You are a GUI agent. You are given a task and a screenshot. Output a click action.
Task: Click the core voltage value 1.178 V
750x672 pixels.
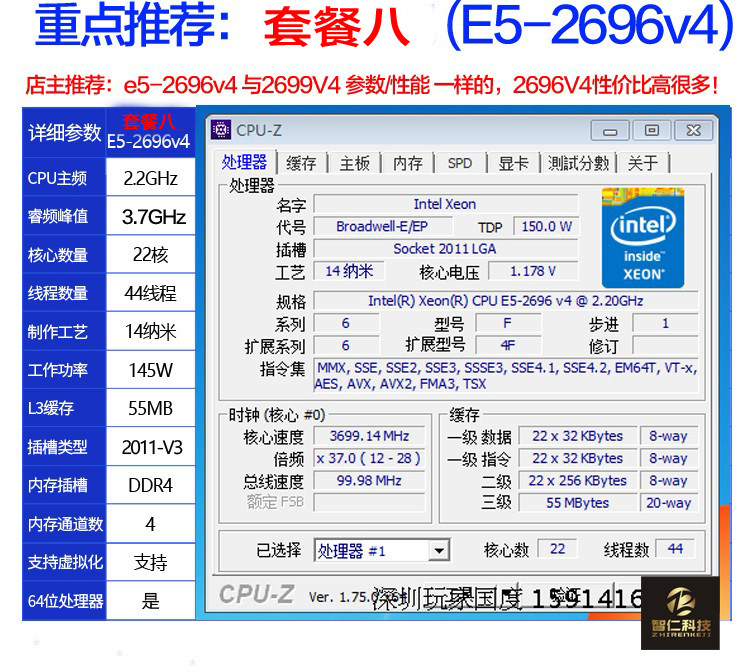(533, 271)
